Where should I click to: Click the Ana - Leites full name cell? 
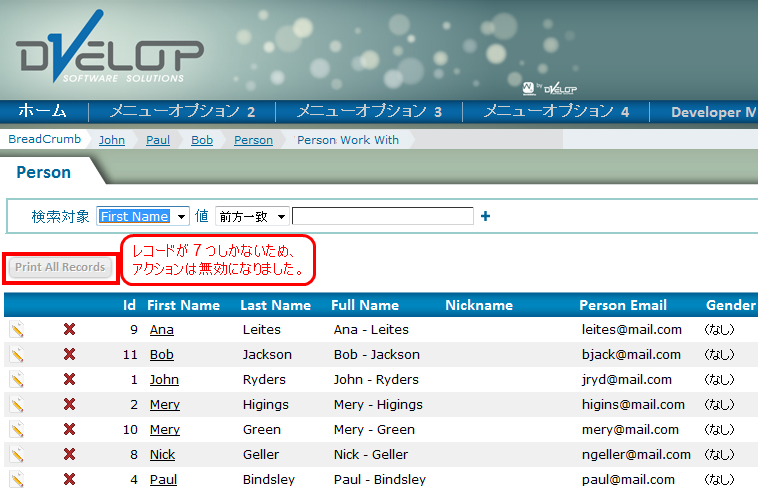tap(371, 330)
